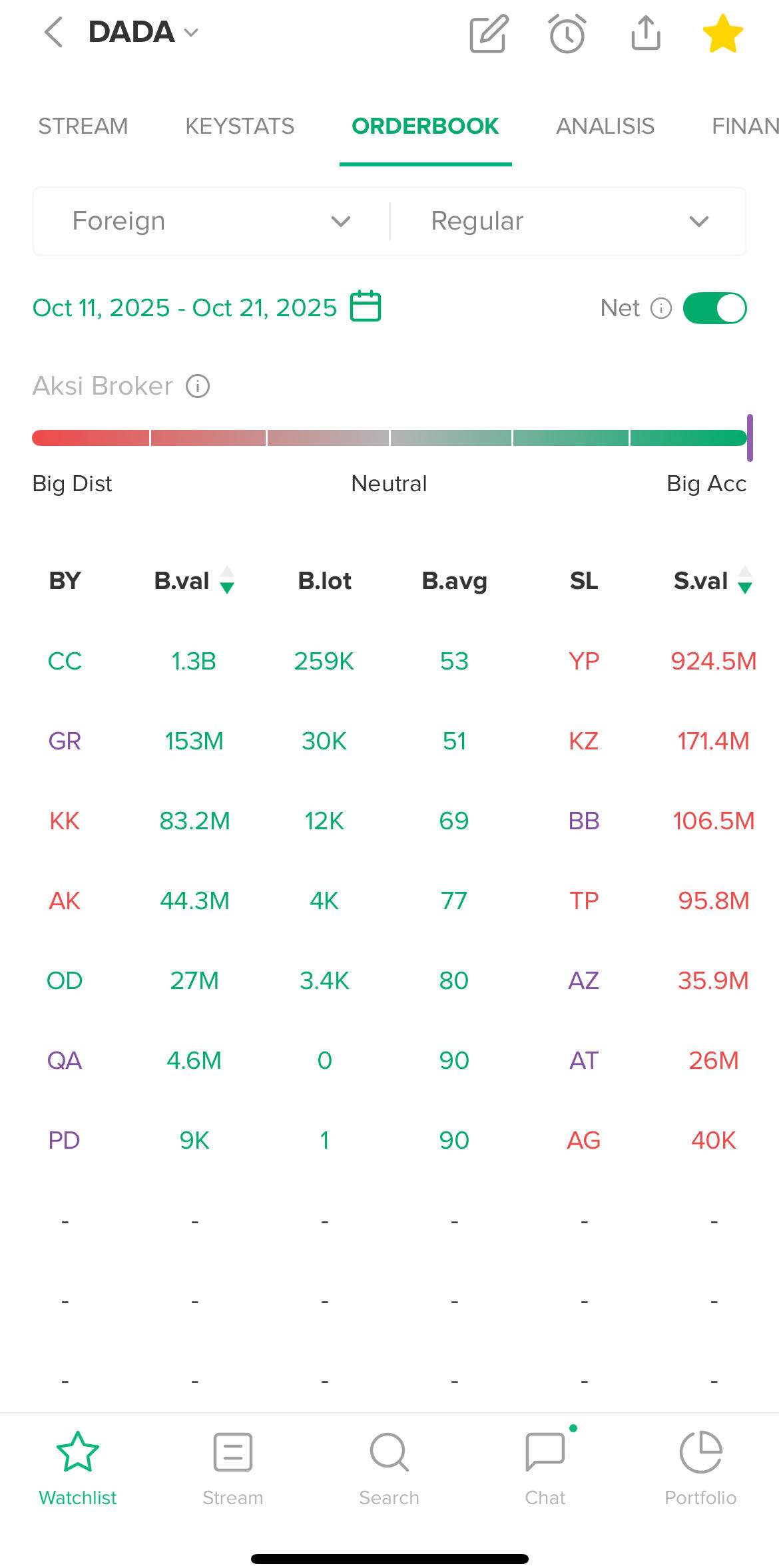The image size is (779, 1568).
Task: Expand the Regular market dropdown
Action: point(569,221)
